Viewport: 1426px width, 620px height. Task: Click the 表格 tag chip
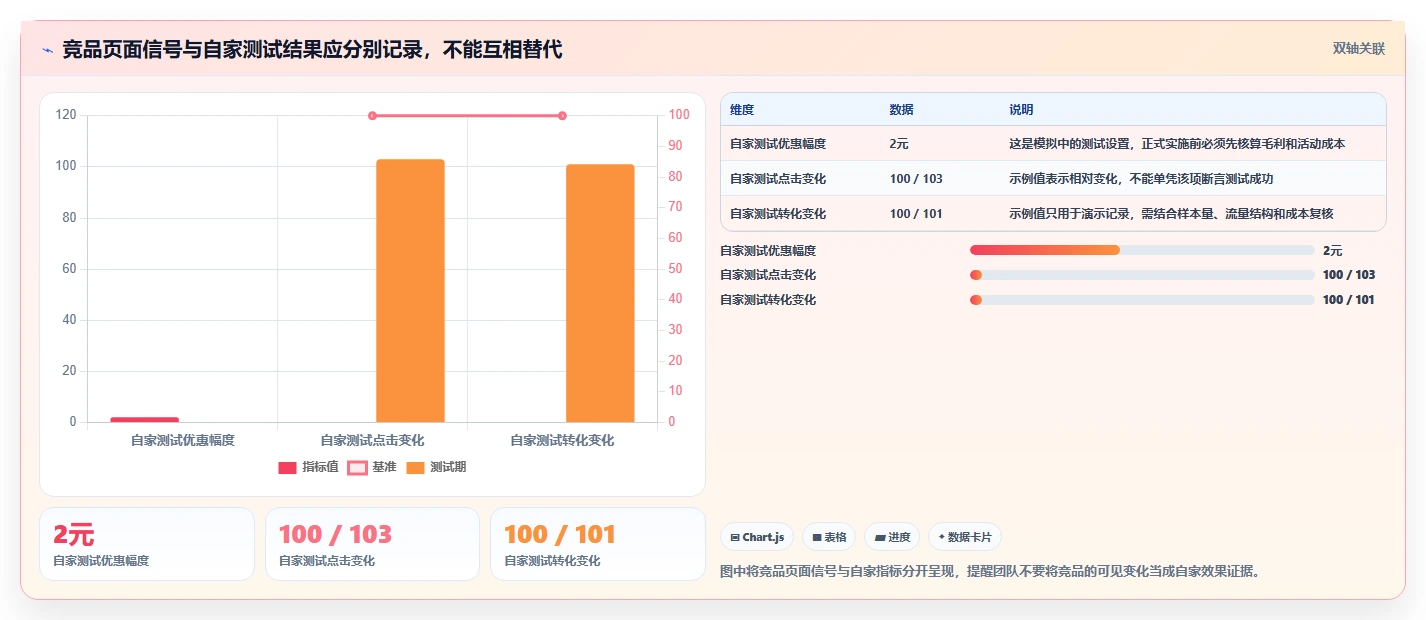829,537
